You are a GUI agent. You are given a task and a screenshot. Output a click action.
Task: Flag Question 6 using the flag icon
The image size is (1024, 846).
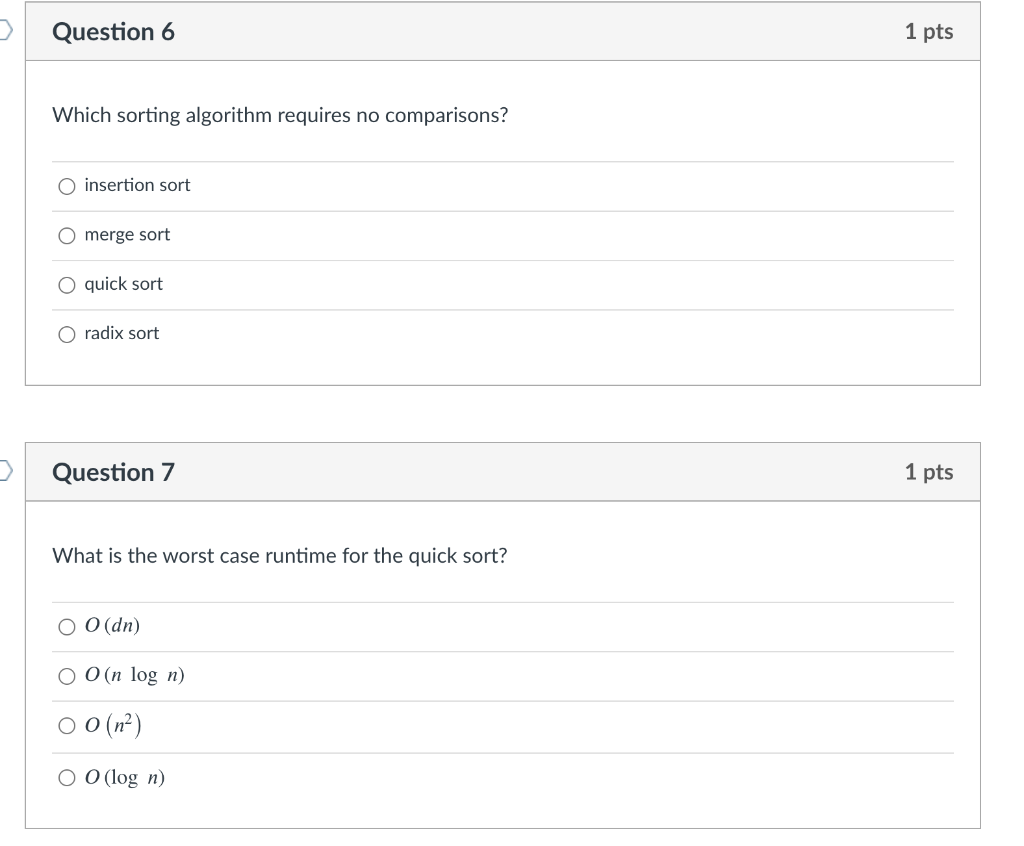point(5,31)
